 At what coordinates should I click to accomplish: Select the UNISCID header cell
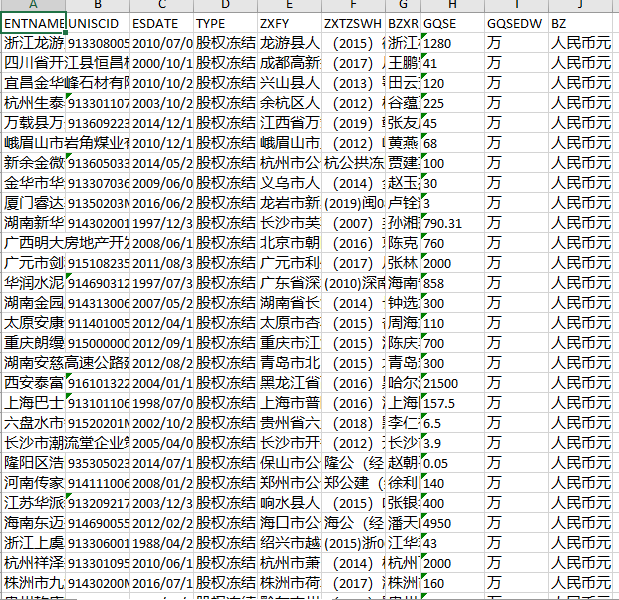[98, 23]
